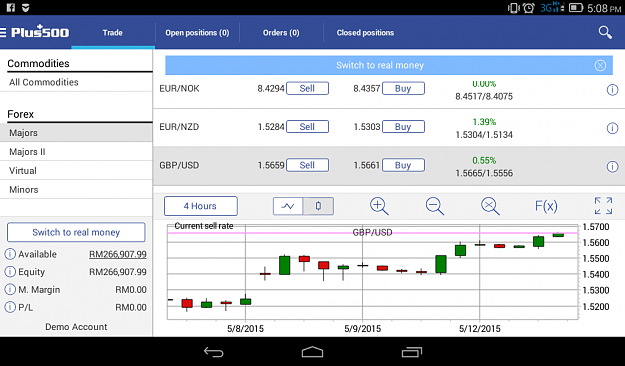Switch chart to candlestick view
Viewport: 625px width, 366px height.
click(318, 206)
